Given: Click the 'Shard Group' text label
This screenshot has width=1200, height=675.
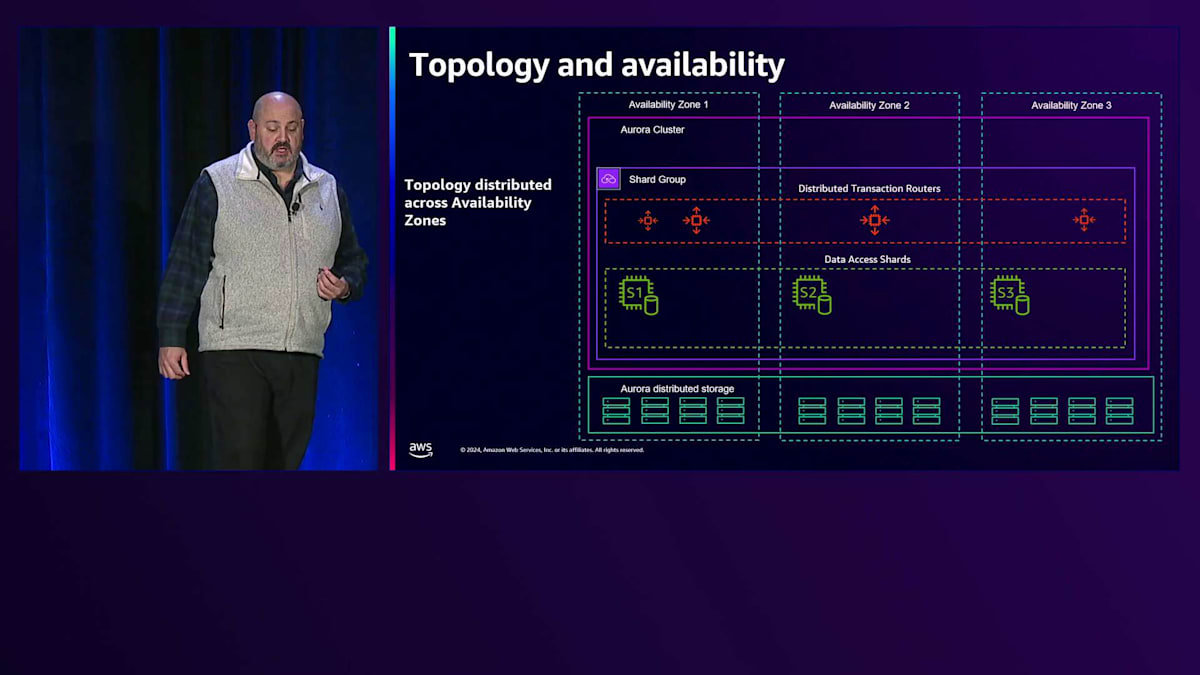Looking at the screenshot, I should click(657, 180).
